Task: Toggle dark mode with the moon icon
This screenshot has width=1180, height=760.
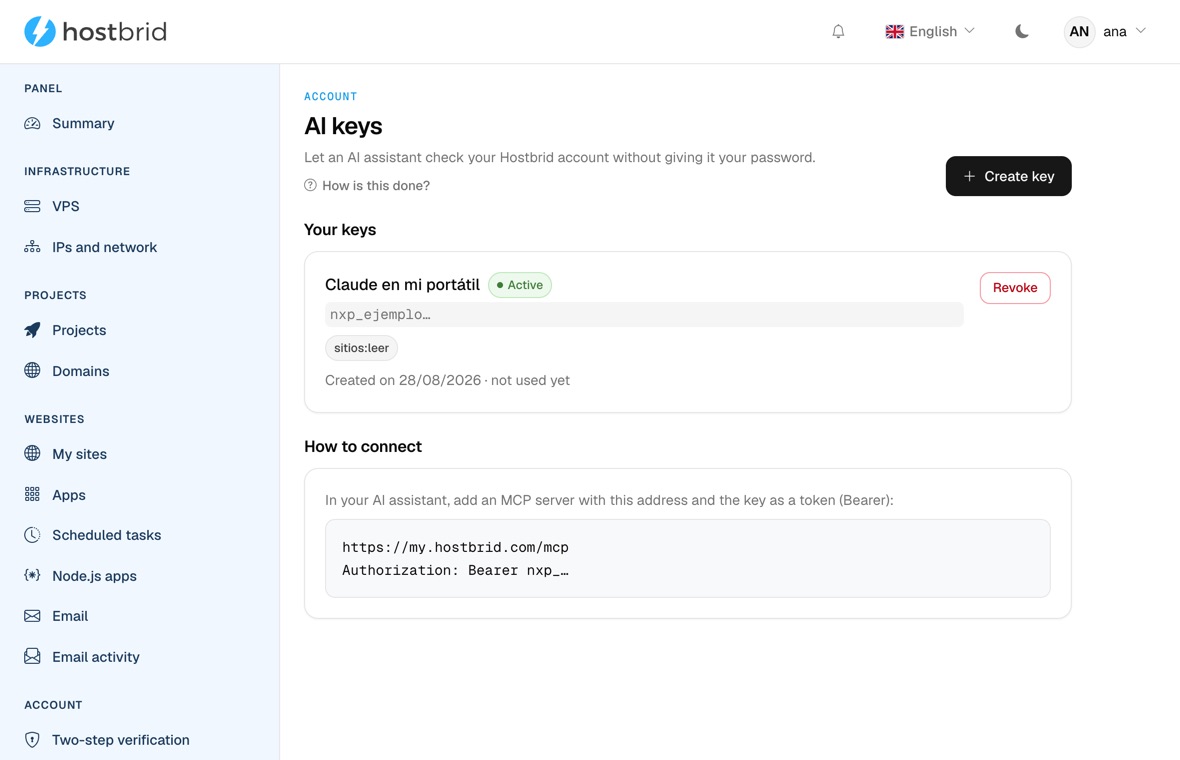Action: pyautogui.click(x=1021, y=32)
